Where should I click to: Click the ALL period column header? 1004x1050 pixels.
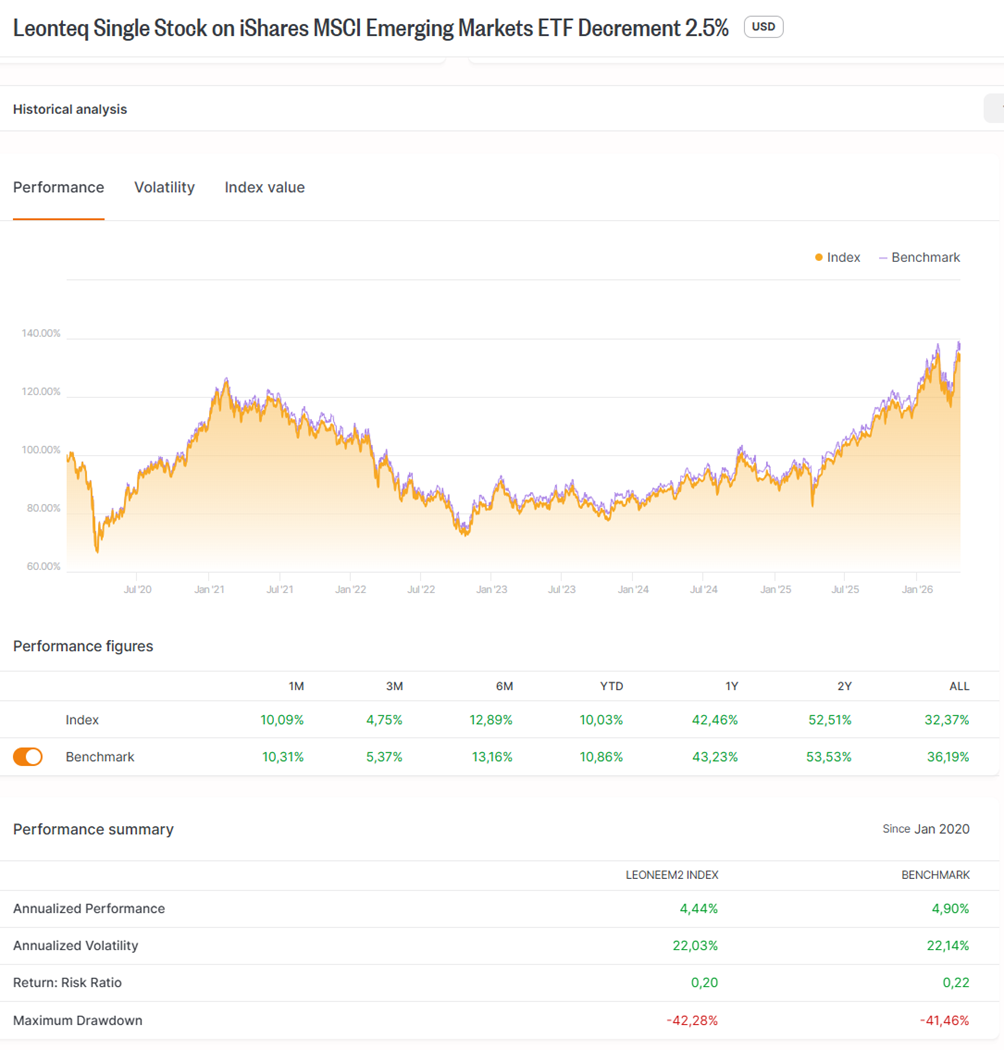(x=958, y=686)
